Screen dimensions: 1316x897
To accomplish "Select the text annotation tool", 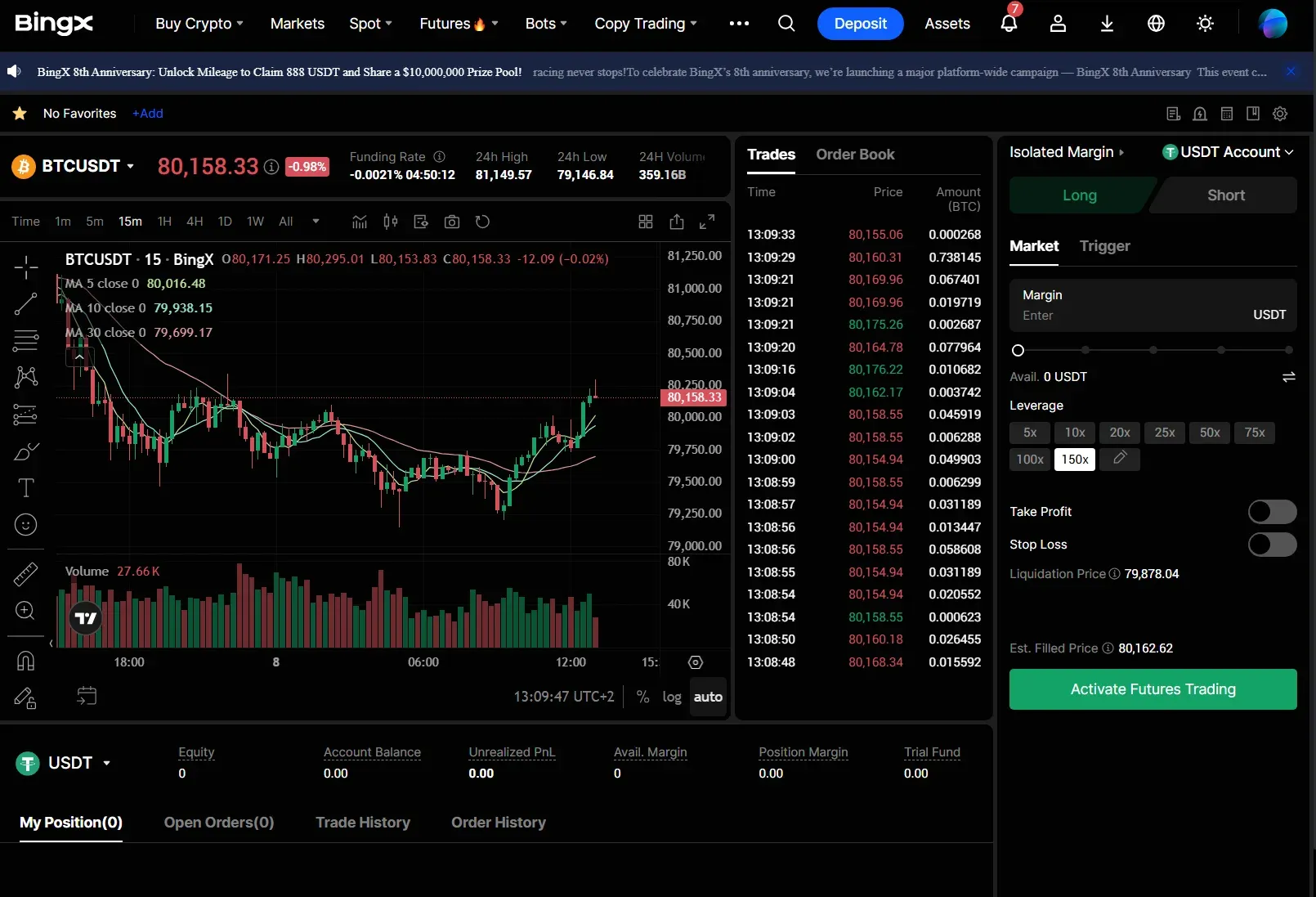I will point(25,488).
